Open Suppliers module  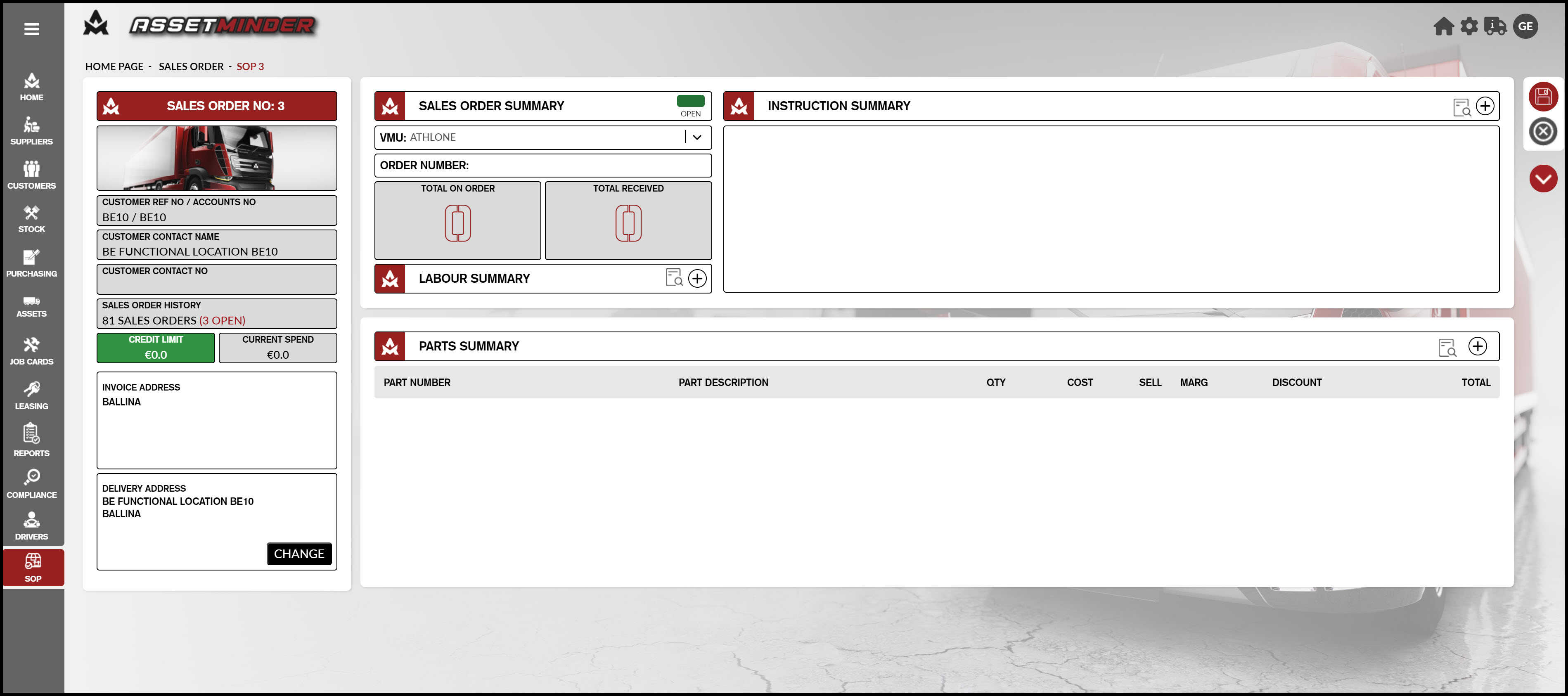tap(32, 131)
